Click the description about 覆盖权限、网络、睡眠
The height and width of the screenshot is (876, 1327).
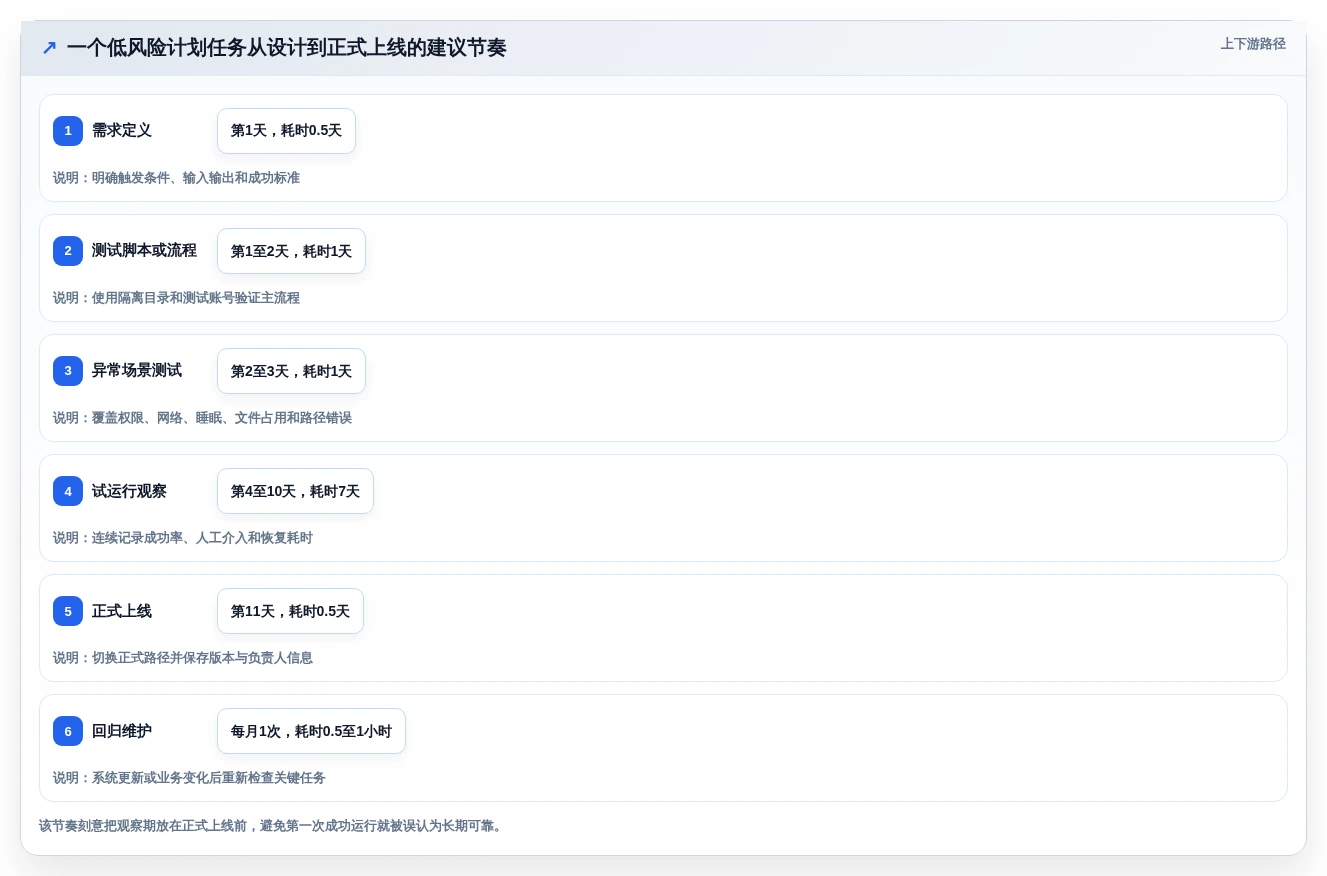click(202, 418)
